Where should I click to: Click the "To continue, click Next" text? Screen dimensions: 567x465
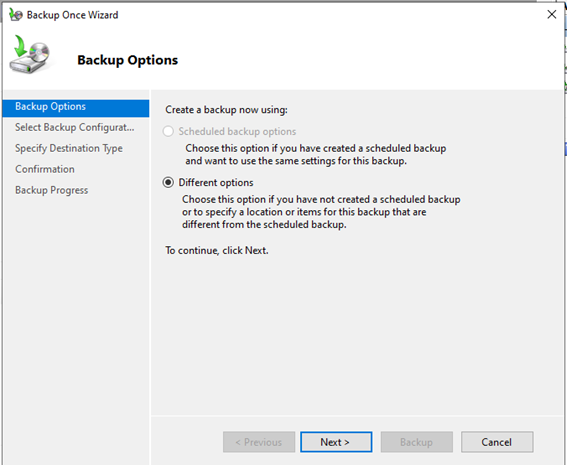click(217, 251)
